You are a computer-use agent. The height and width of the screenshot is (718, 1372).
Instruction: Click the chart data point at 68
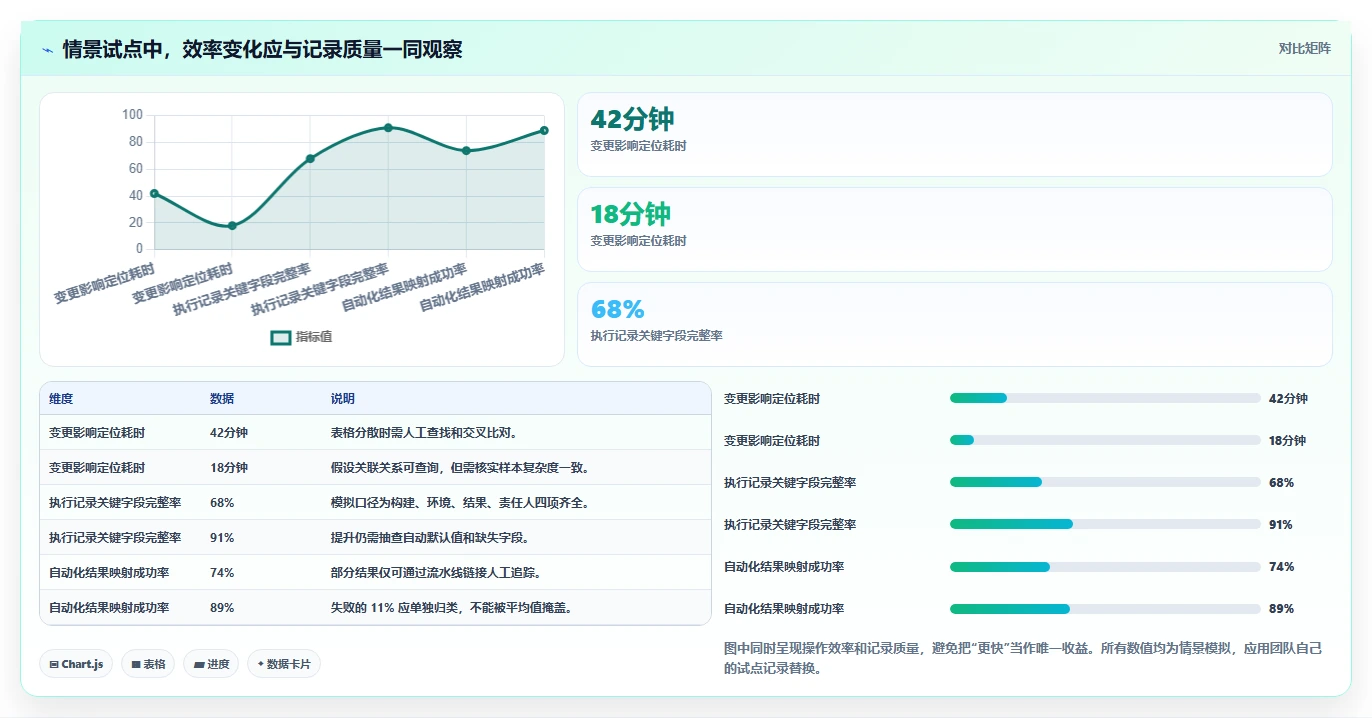coord(310,159)
